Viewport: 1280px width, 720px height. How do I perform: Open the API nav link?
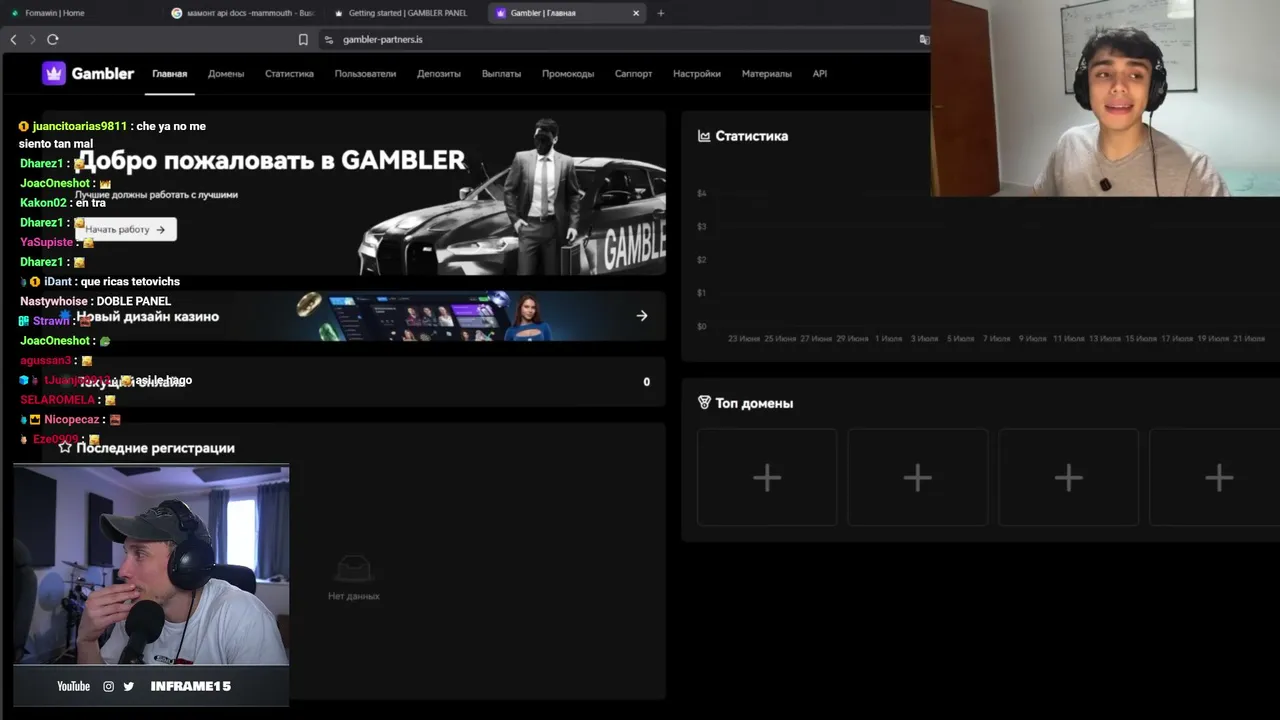[820, 74]
